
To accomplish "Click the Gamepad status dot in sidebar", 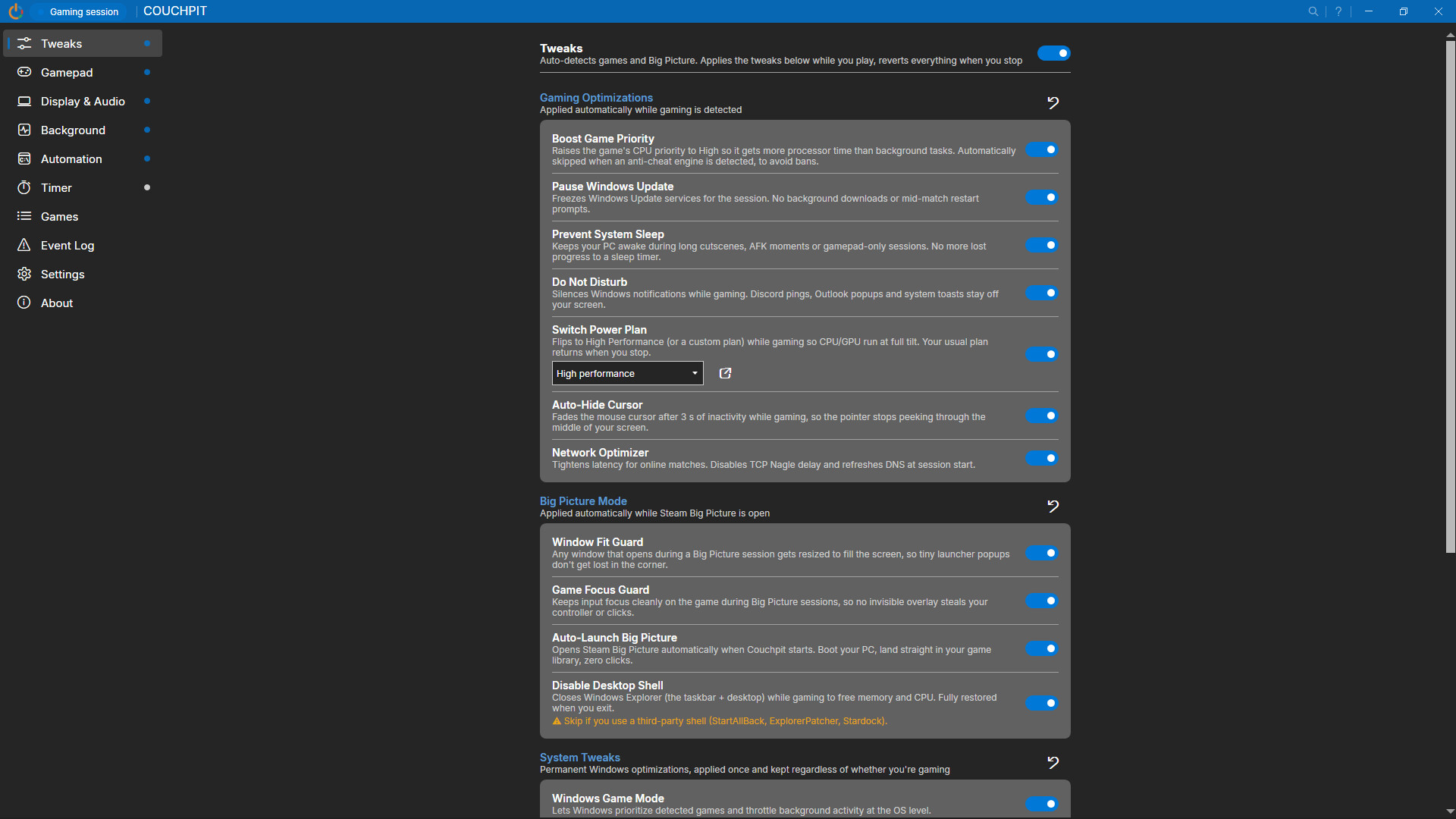I will pos(147,72).
